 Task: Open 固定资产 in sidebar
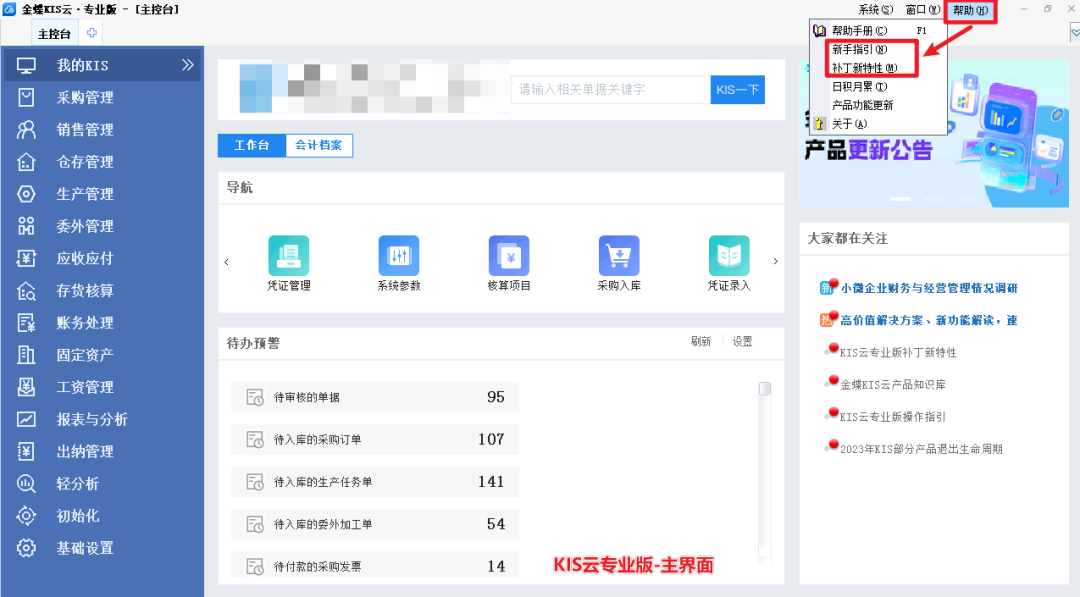pos(85,355)
